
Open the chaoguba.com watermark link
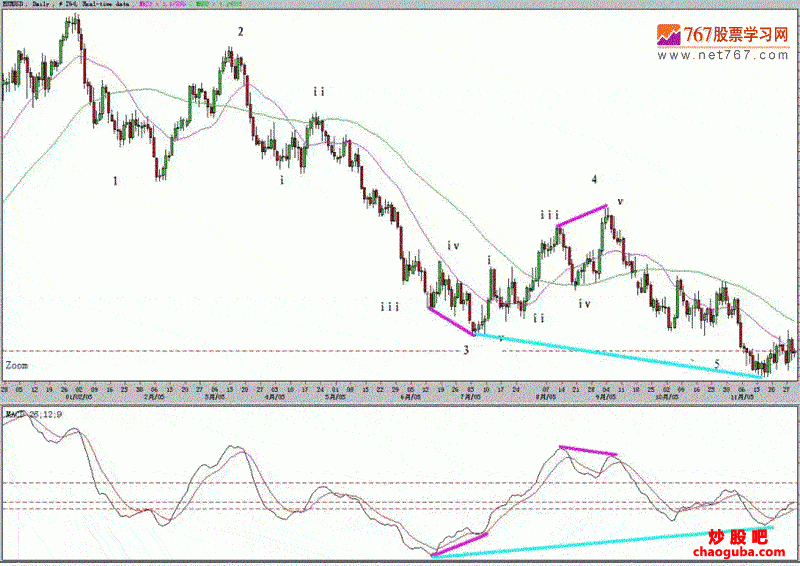point(739,552)
